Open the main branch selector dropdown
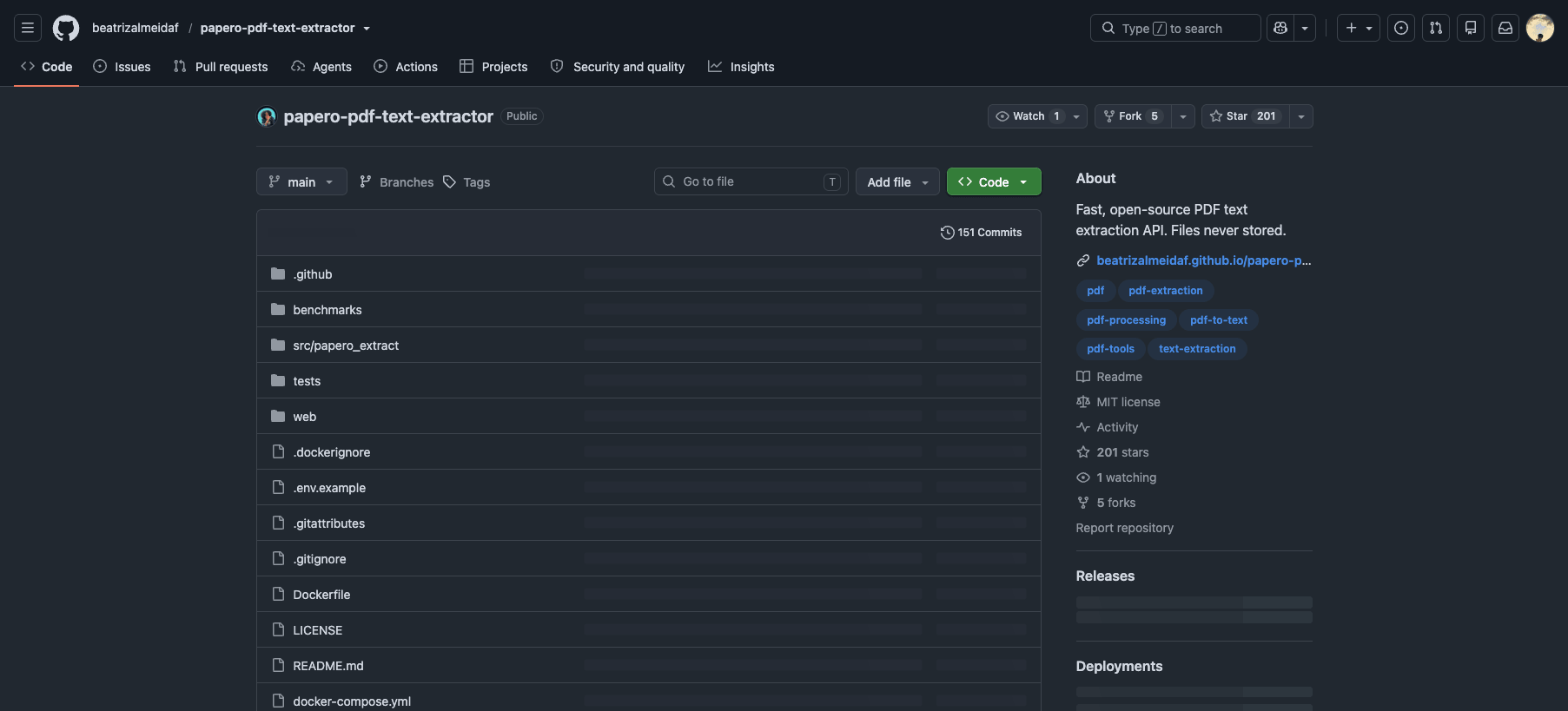 coord(301,181)
